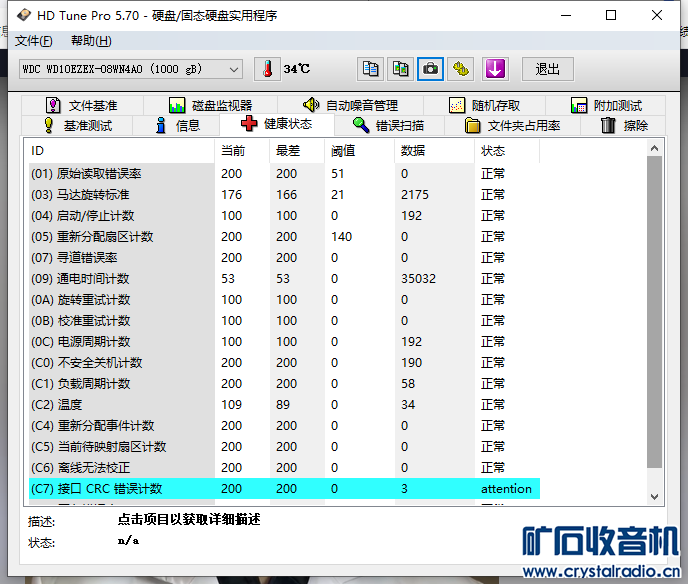Select row (03) 马达旋转标准

(x=284, y=195)
